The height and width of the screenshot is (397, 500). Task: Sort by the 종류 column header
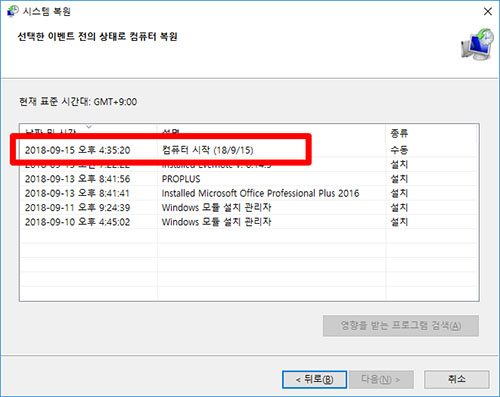pos(399,133)
